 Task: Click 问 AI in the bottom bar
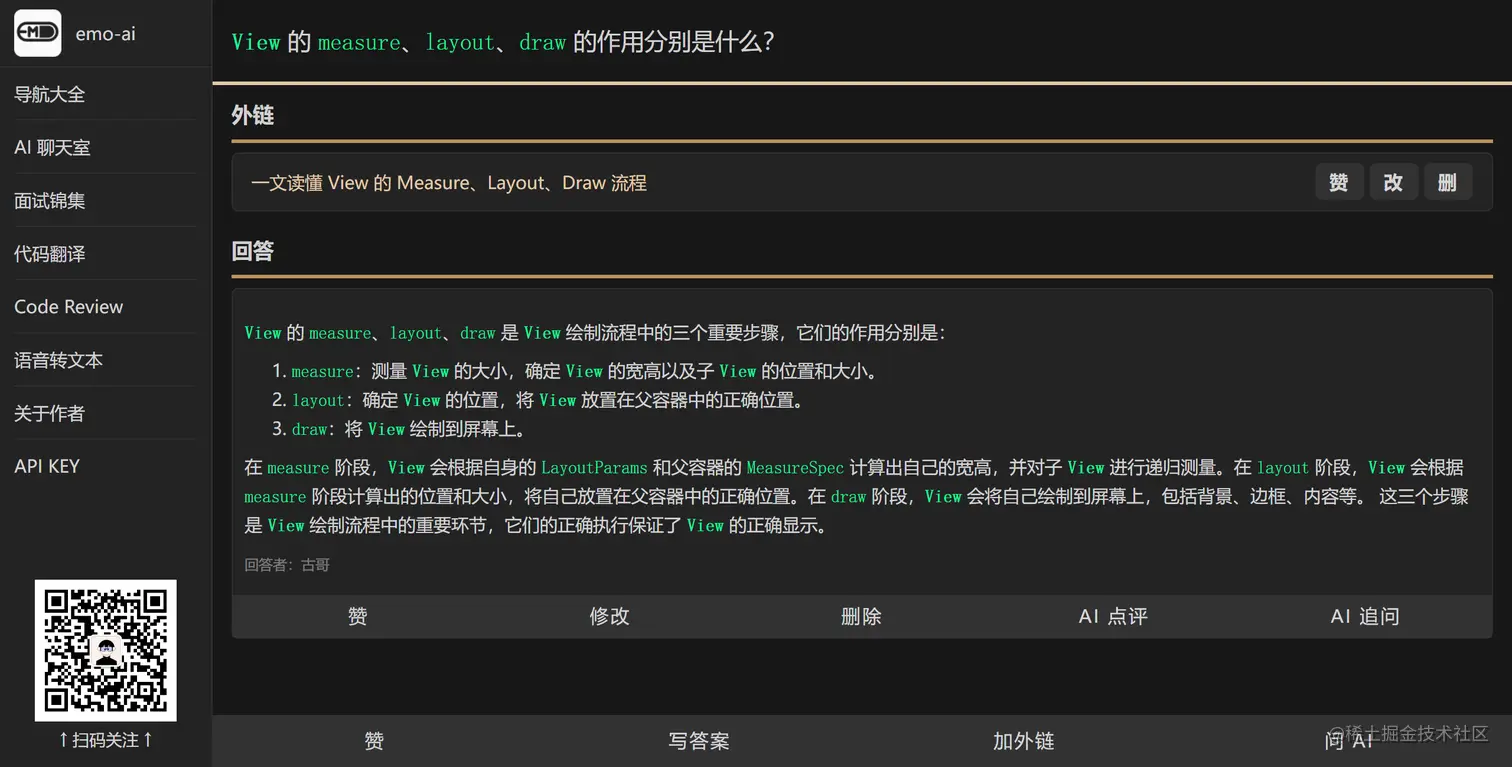pos(1349,741)
